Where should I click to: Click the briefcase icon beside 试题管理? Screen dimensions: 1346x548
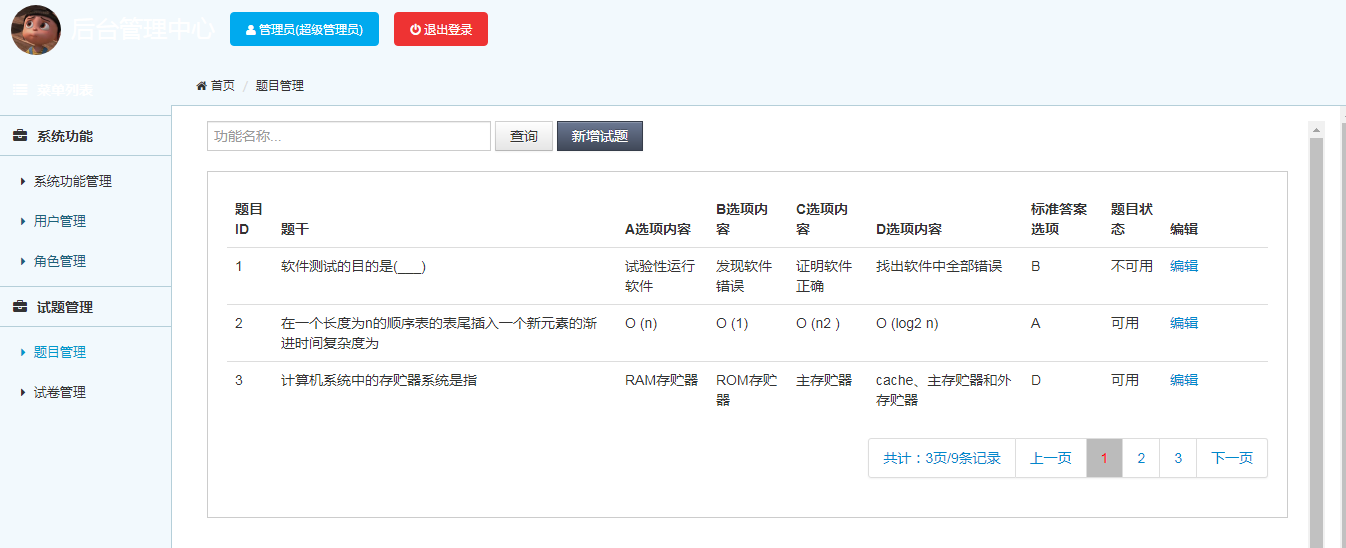[20, 307]
